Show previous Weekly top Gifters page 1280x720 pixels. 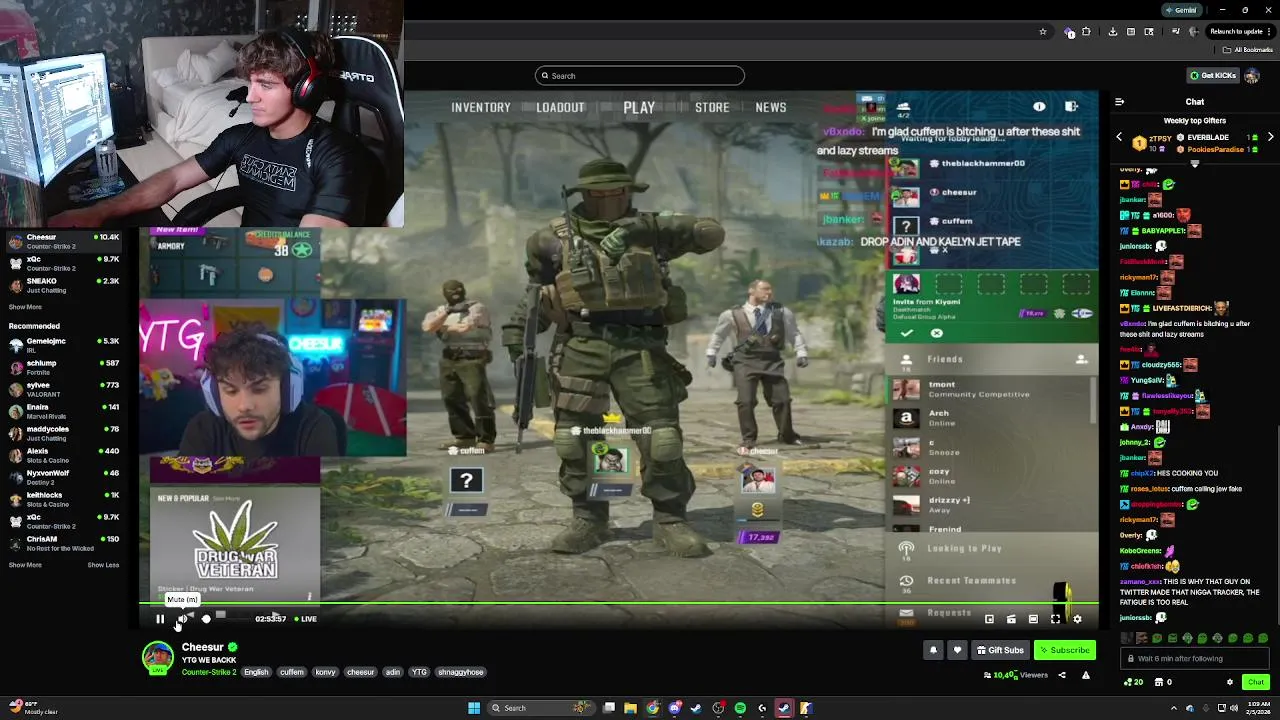(x=1119, y=137)
